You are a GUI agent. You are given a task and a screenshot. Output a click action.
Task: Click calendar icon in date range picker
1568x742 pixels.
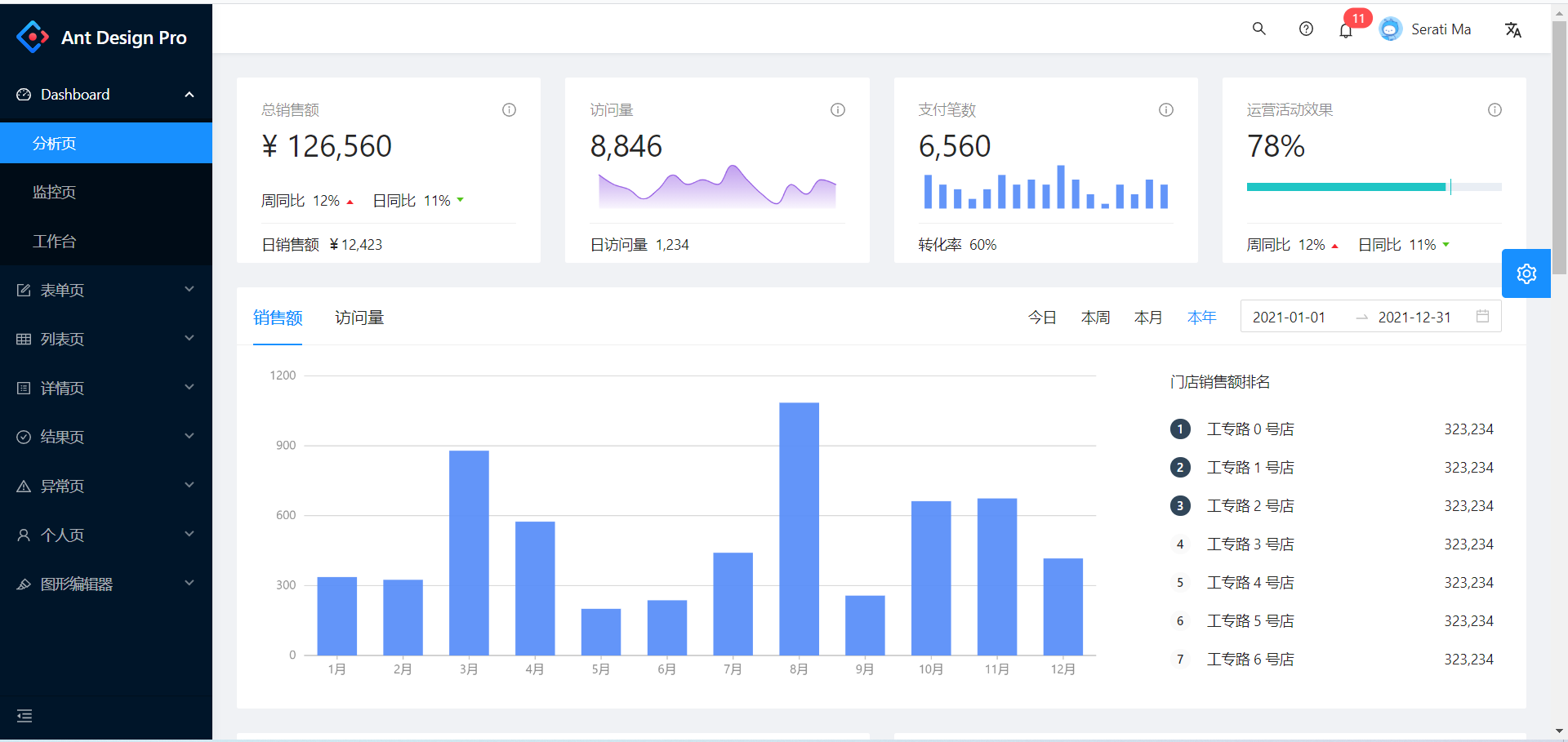click(x=1483, y=317)
